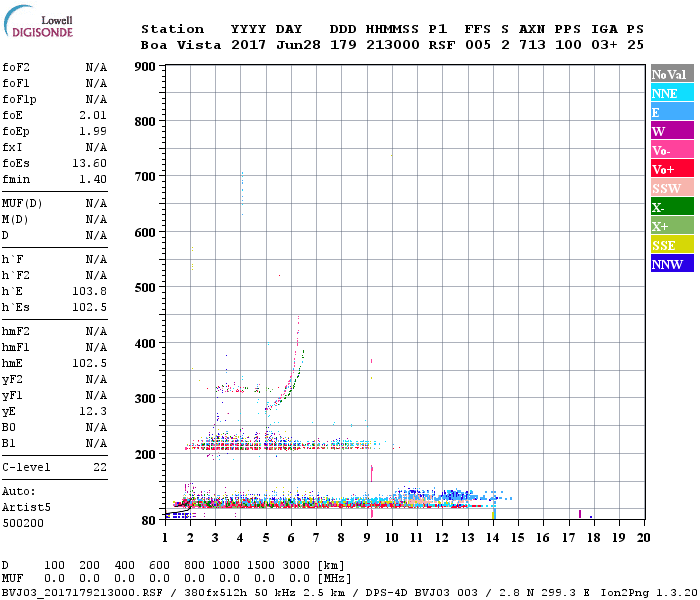Select the SSE yellow legend swatch
The height and width of the screenshot is (600, 700).
tap(672, 245)
